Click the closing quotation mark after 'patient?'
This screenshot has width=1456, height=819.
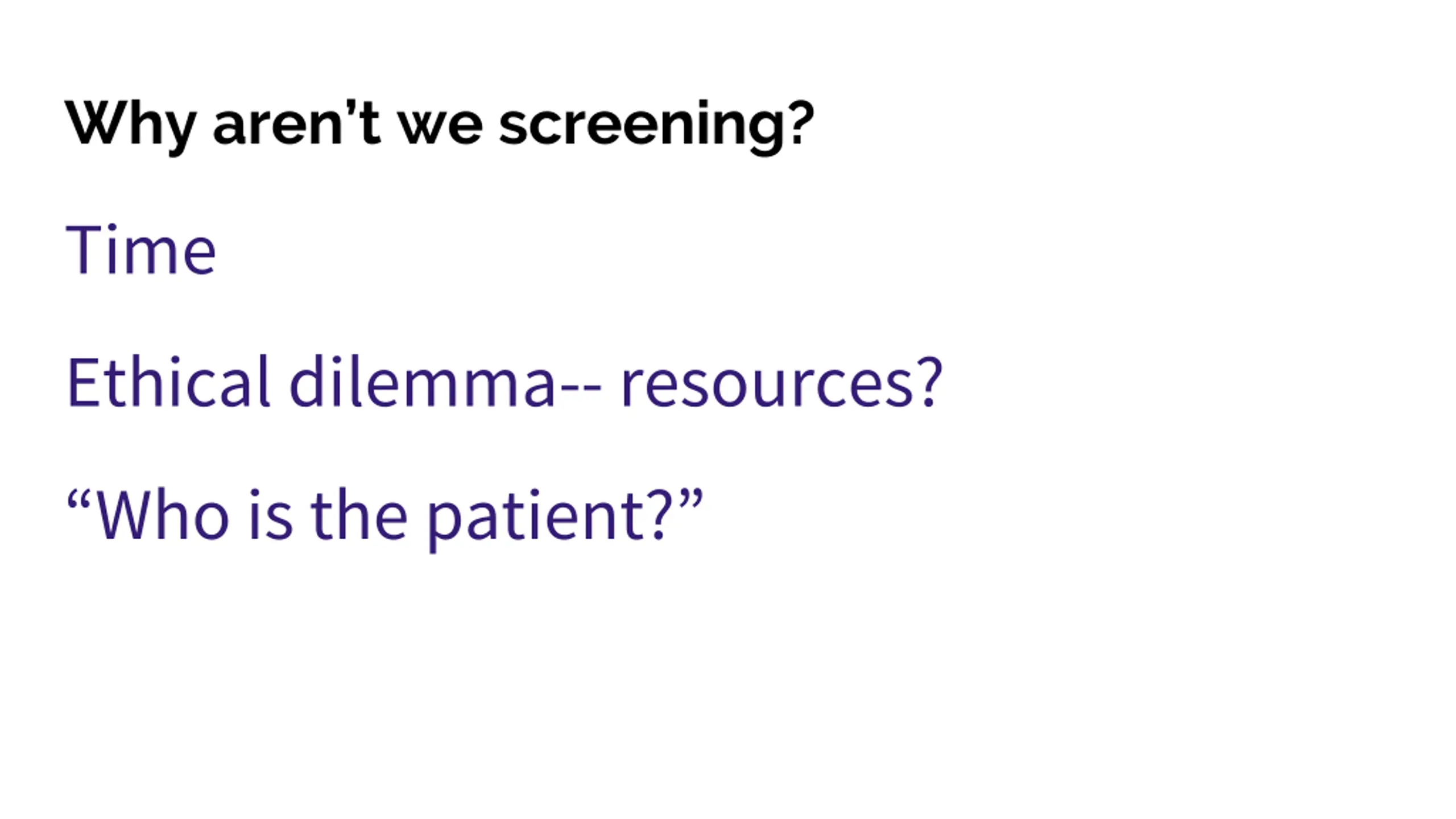[x=691, y=499]
